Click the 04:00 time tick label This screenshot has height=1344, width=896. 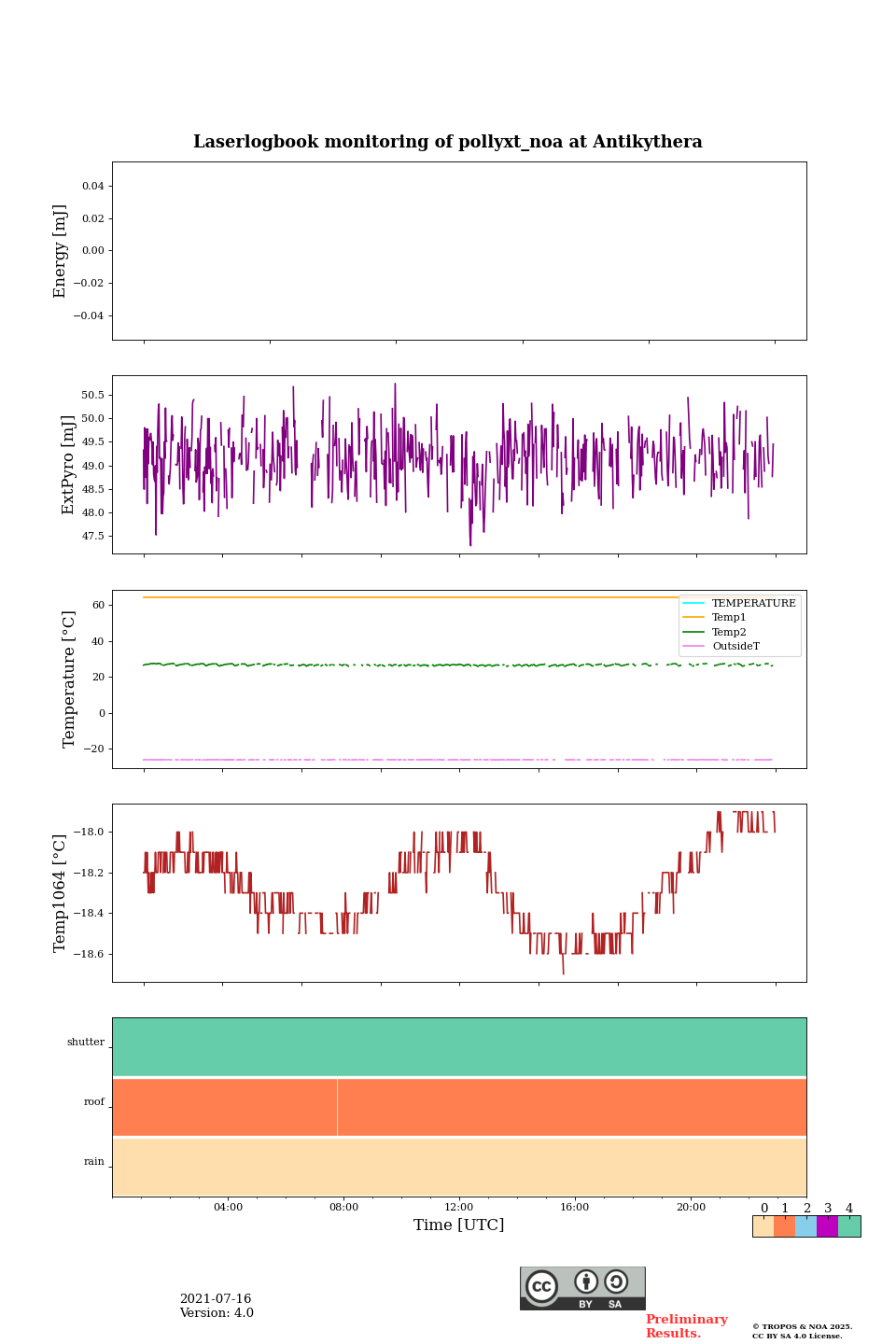(228, 1208)
